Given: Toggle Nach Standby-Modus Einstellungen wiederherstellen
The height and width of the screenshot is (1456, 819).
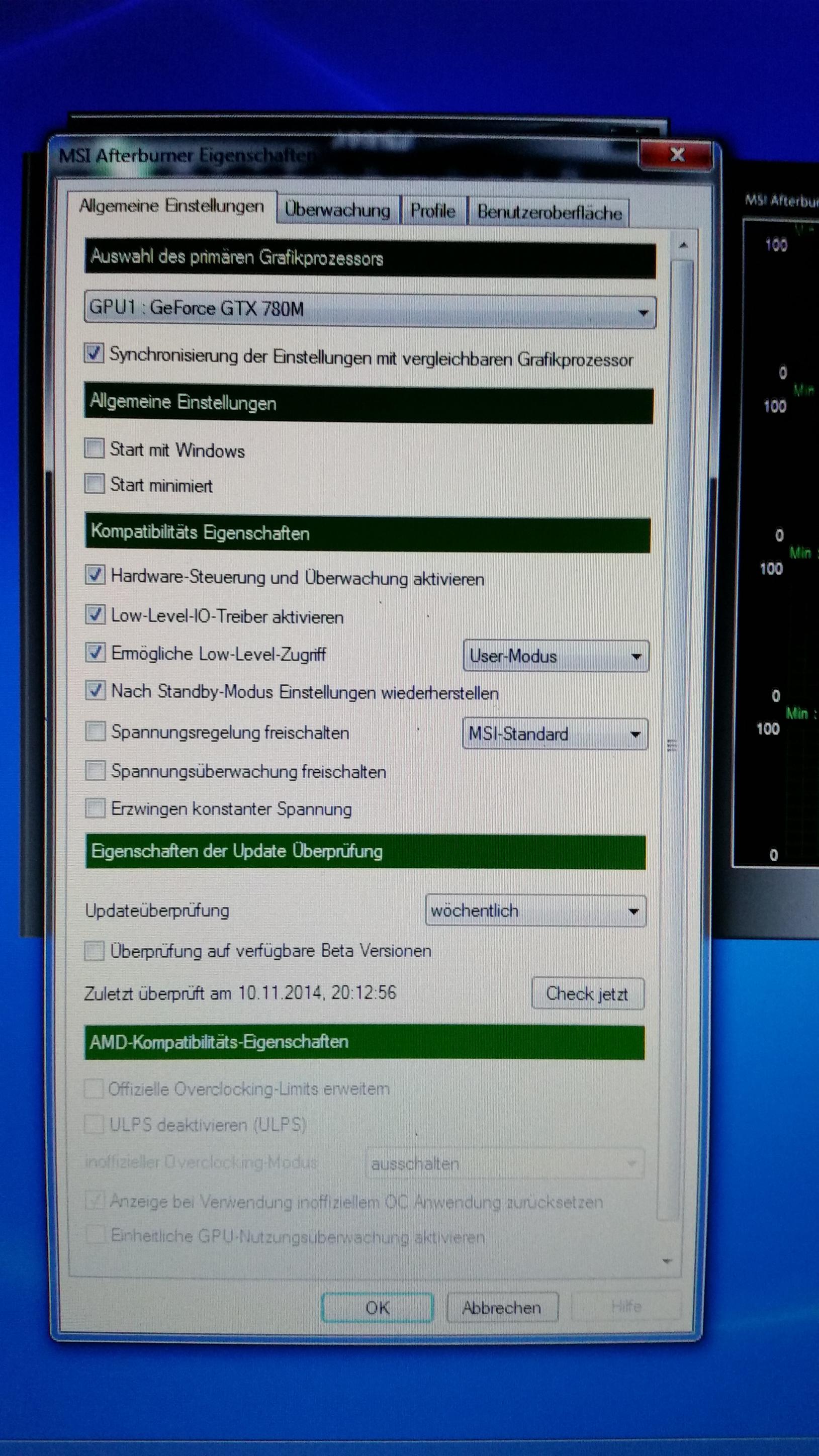Looking at the screenshot, I should [95, 691].
